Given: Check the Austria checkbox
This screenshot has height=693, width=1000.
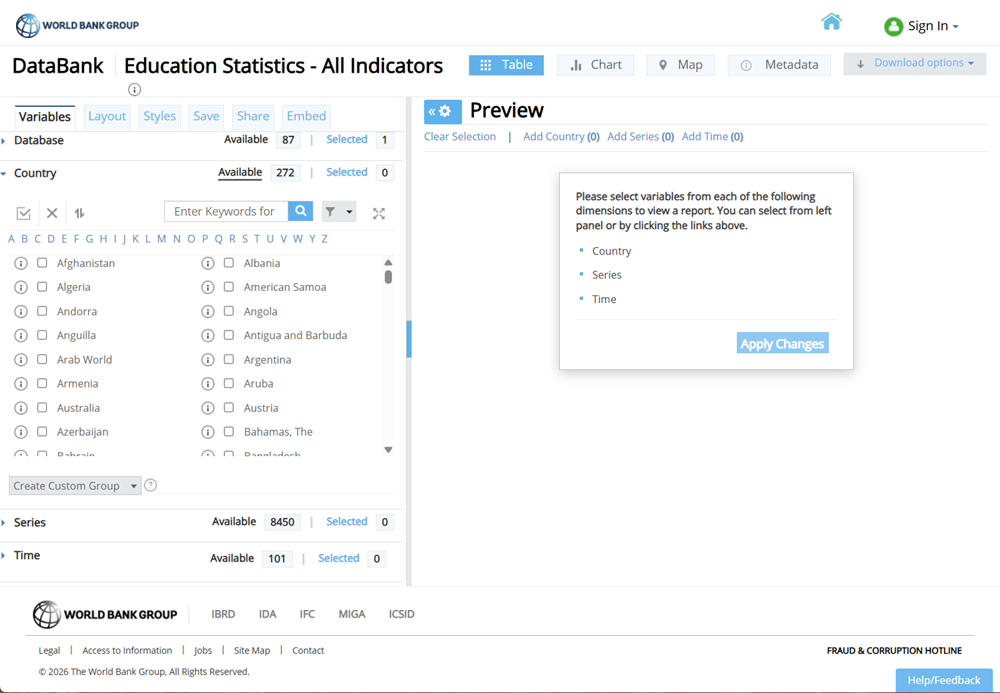Looking at the screenshot, I should pyautogui.click(x=229, y=407).
